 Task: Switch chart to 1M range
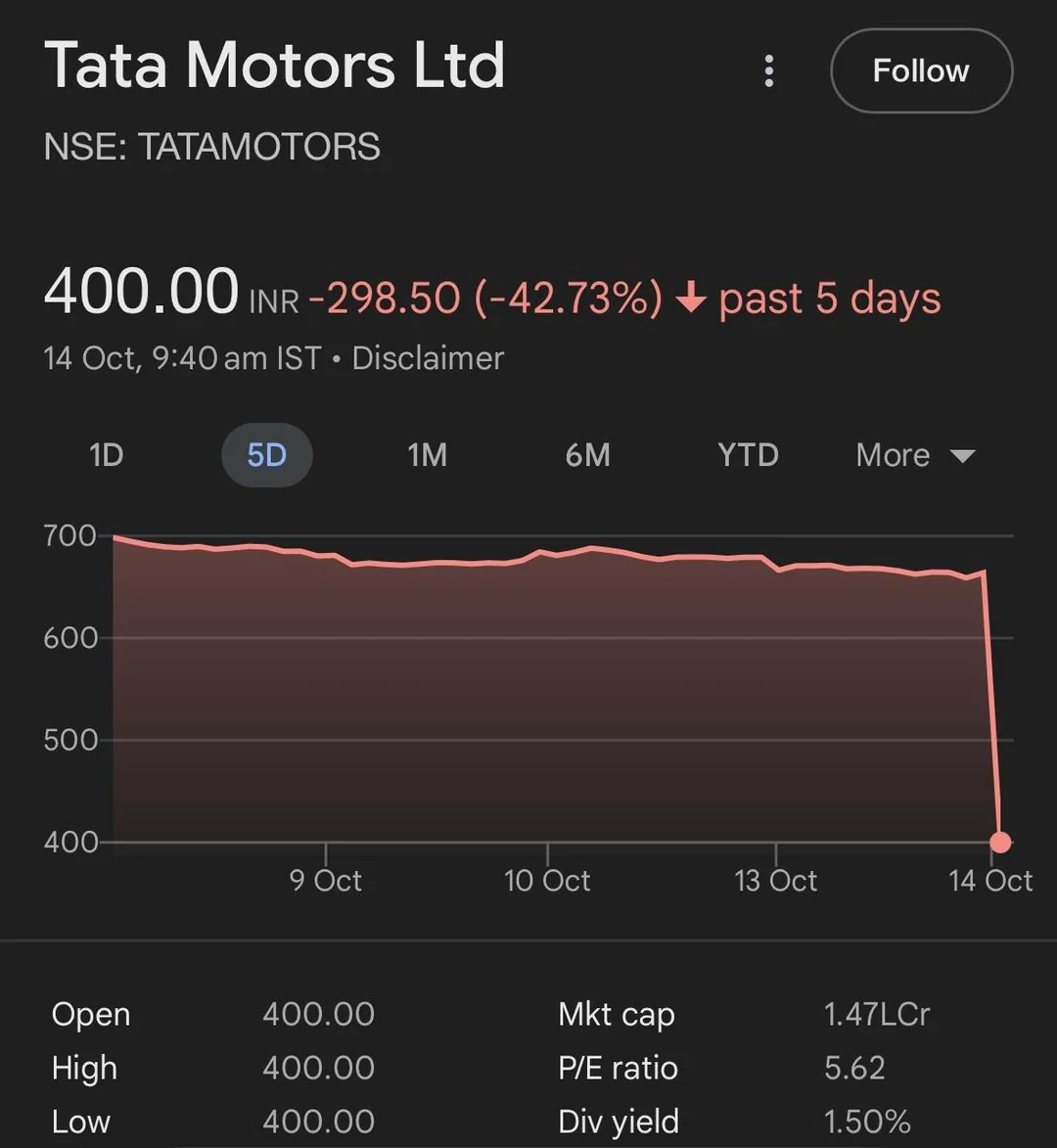point(427,455)
